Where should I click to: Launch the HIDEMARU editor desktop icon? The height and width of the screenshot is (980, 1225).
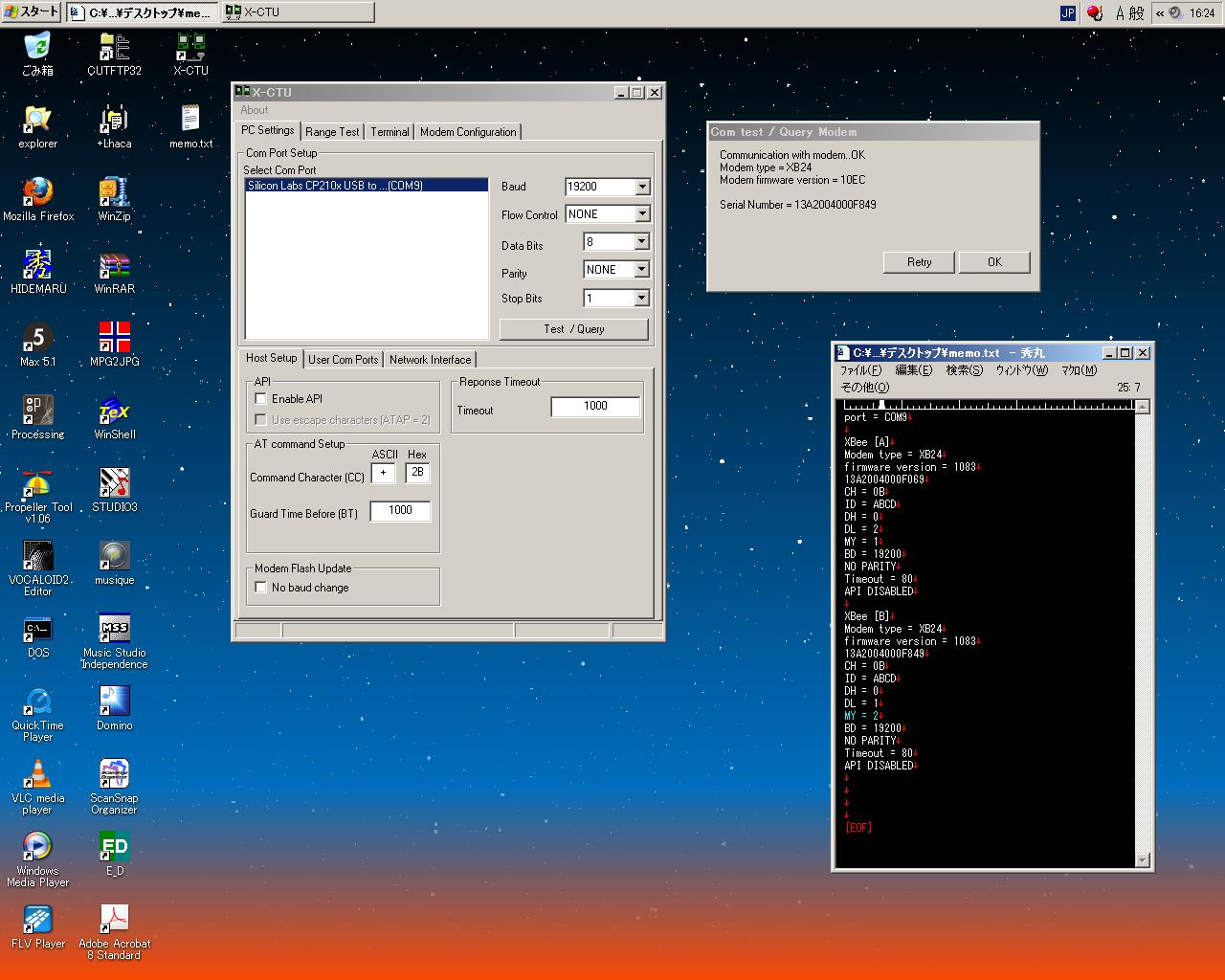pyautogui.click(x=37, y=266)
